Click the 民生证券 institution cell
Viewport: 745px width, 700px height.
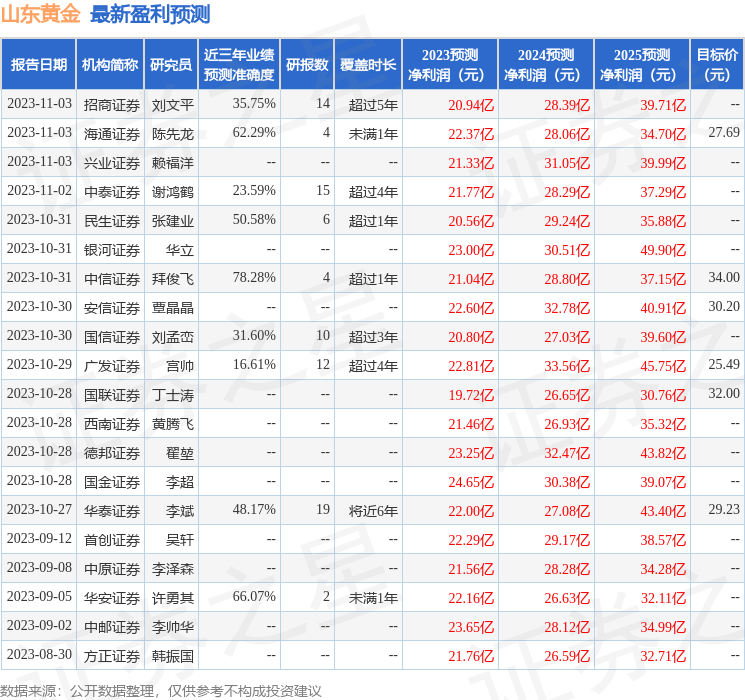(112, 221)
